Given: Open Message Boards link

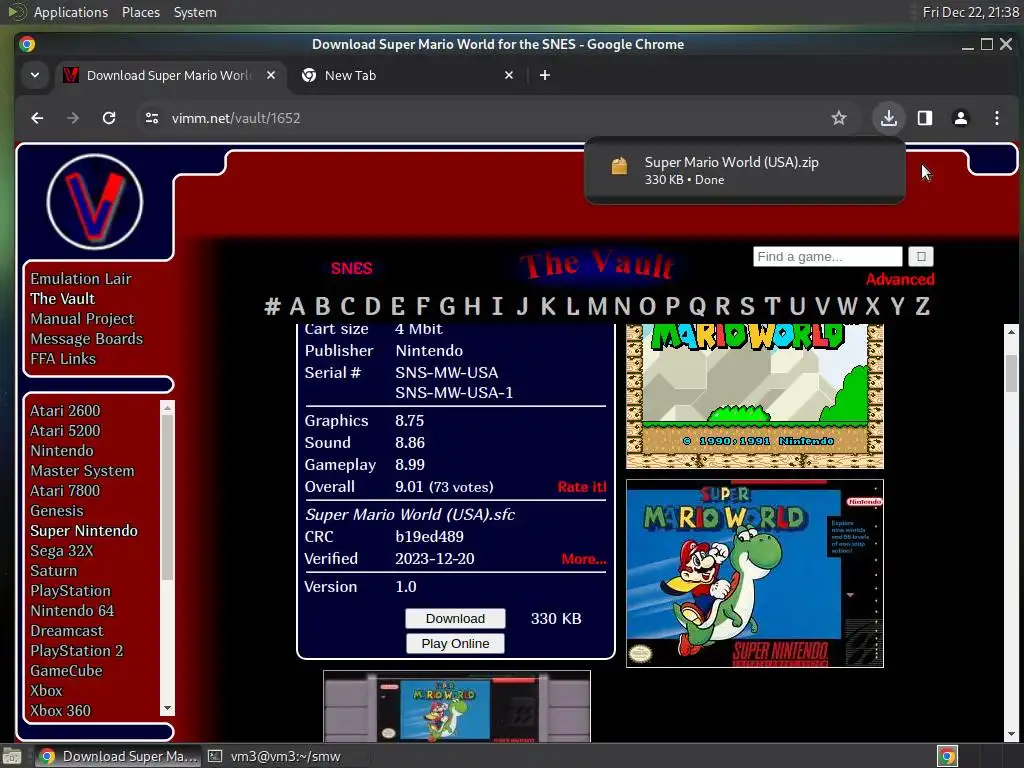Looking at the screenshot, I should tap(86, 339).
